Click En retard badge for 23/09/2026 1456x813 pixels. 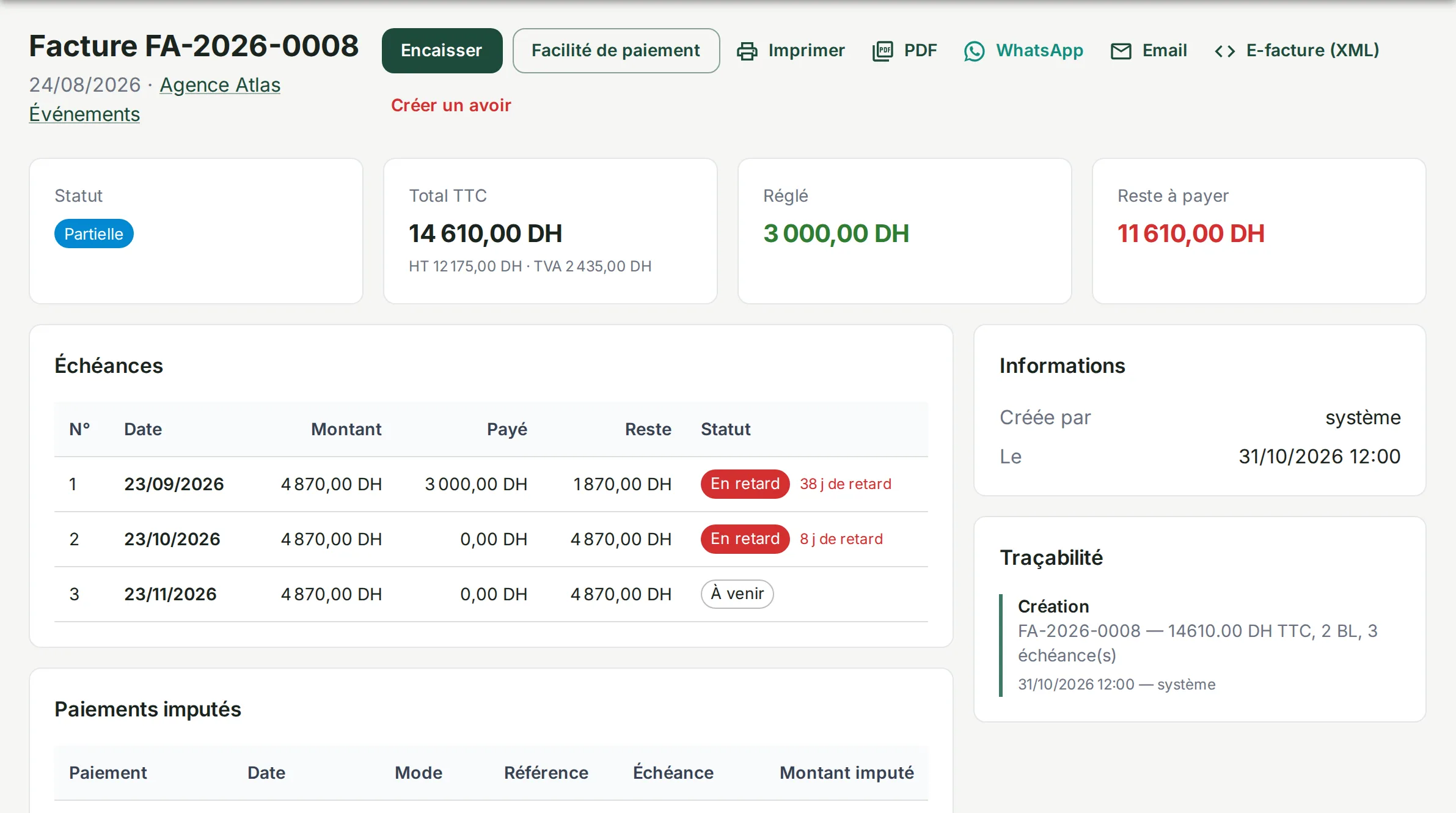tap(745, 484)
